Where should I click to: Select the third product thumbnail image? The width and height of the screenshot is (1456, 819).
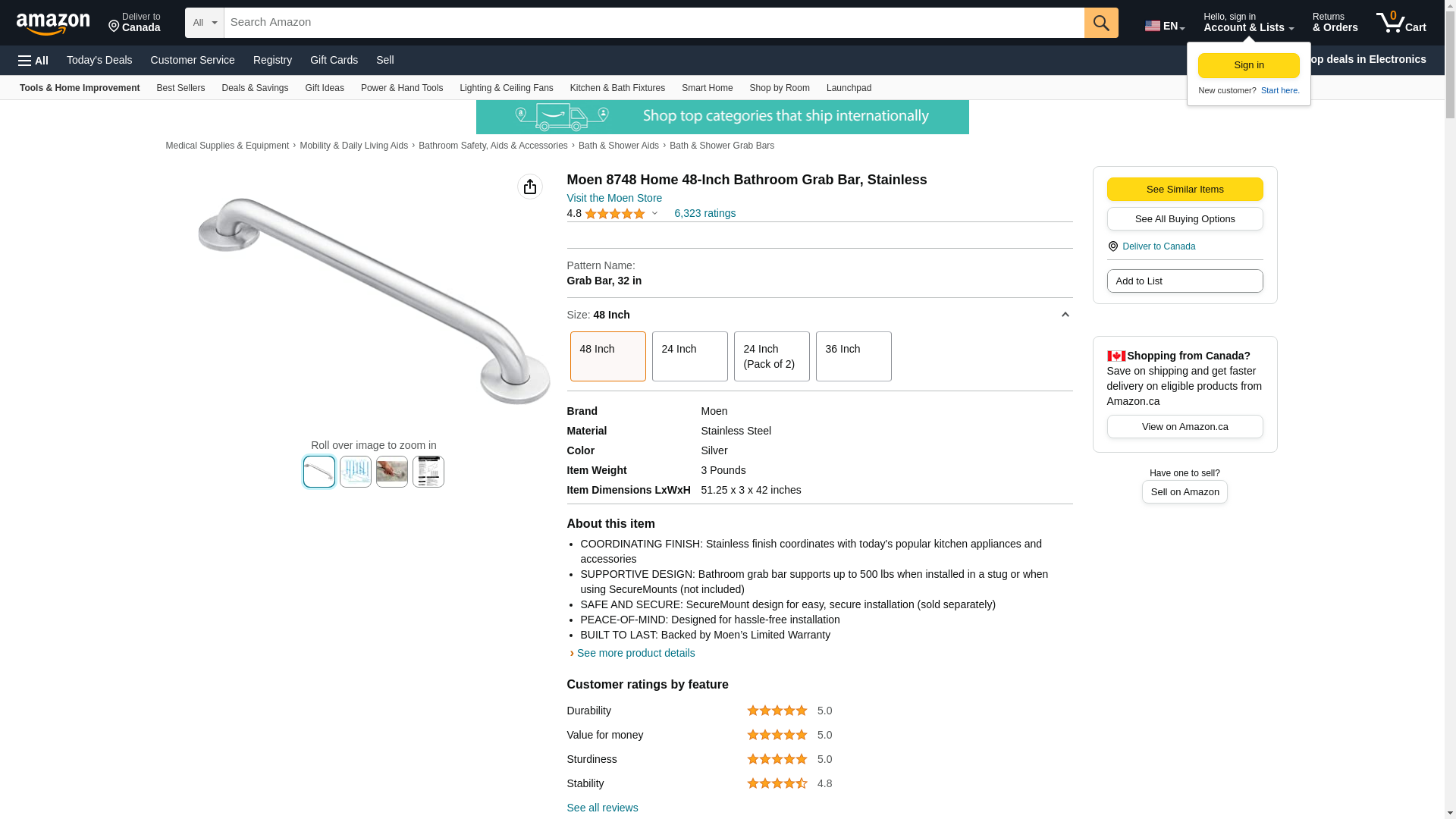(x=392, y=472)
